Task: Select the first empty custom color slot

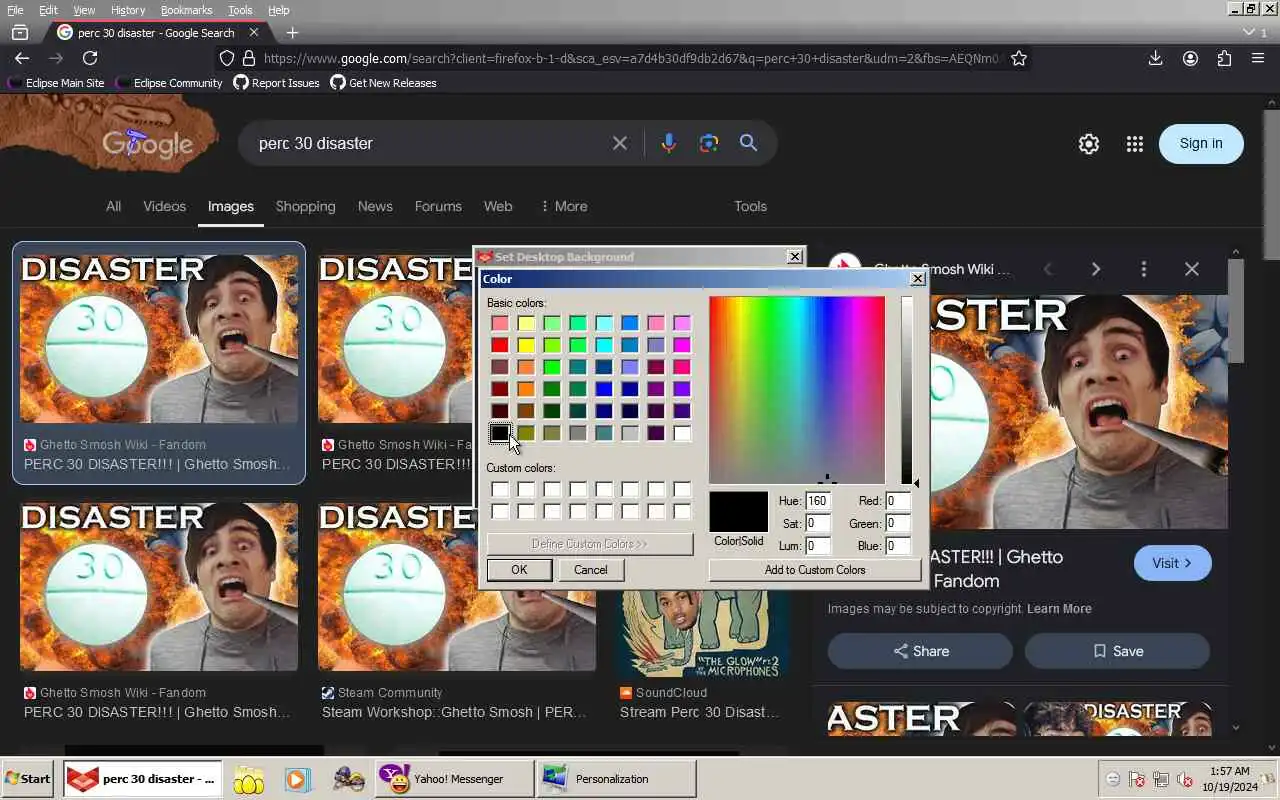Action: (x=500, y=489)
